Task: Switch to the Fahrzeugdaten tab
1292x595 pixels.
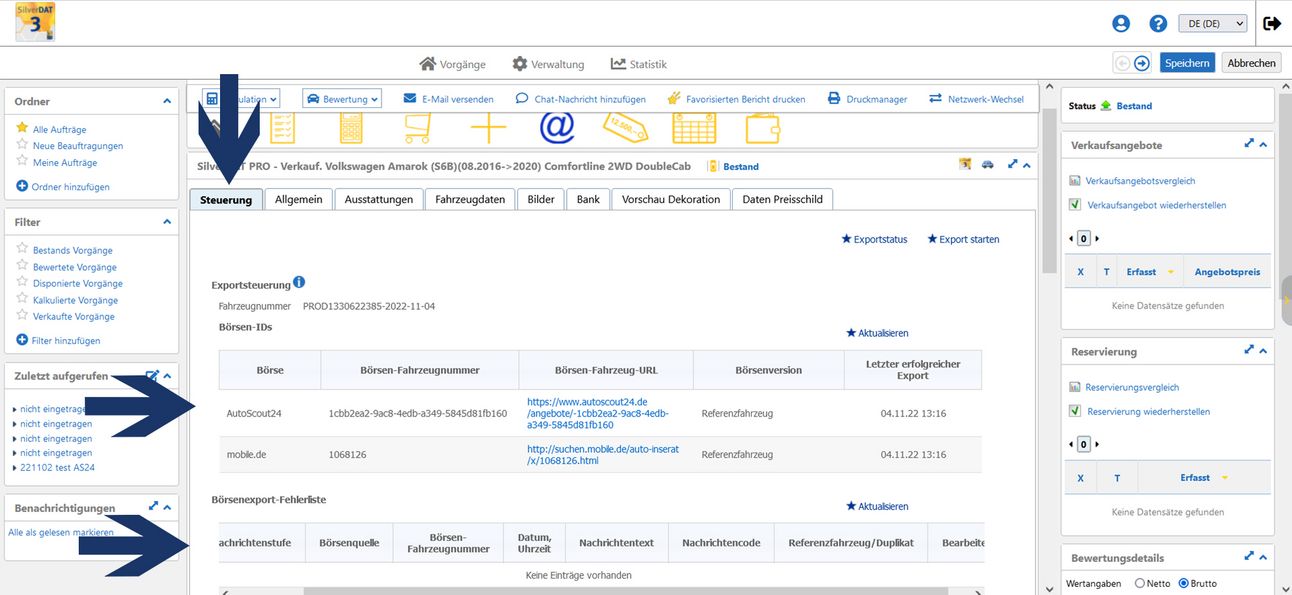Action: point(470,199)
